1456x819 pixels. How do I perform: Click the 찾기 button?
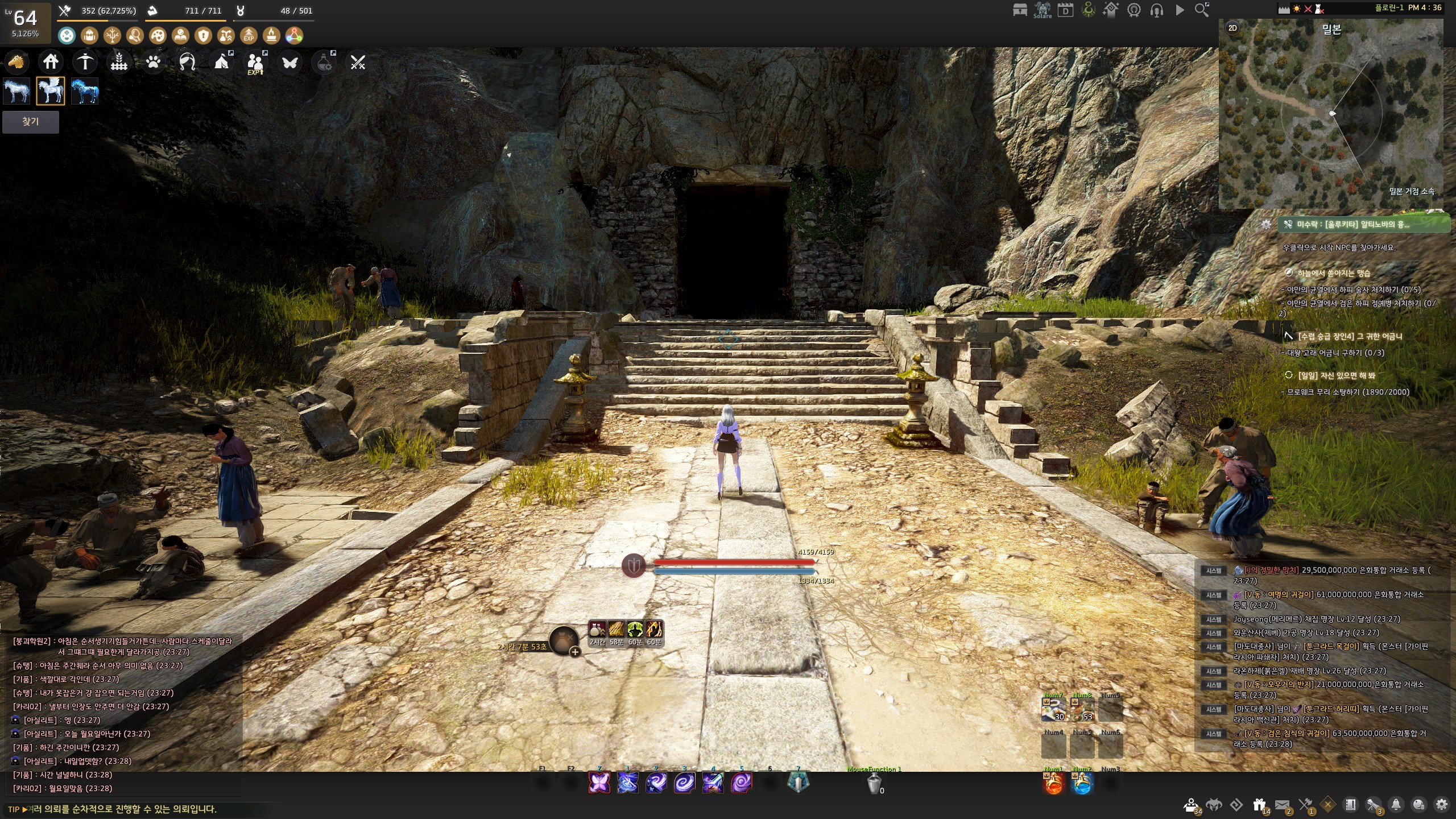[30, 122]
